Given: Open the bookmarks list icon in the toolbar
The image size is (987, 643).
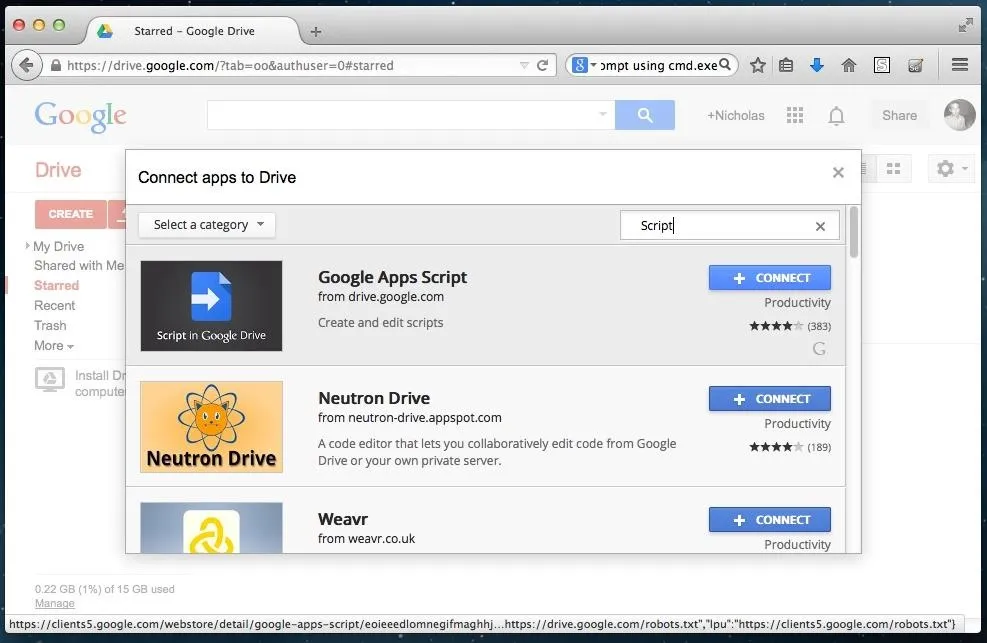Looking at the screenshot, I should [786, 65].
